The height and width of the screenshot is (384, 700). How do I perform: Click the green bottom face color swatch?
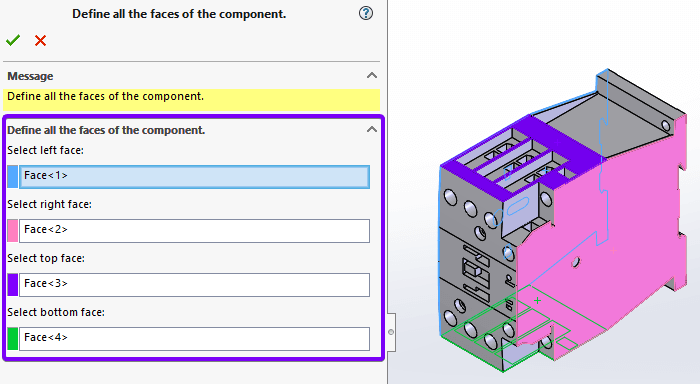12,338
